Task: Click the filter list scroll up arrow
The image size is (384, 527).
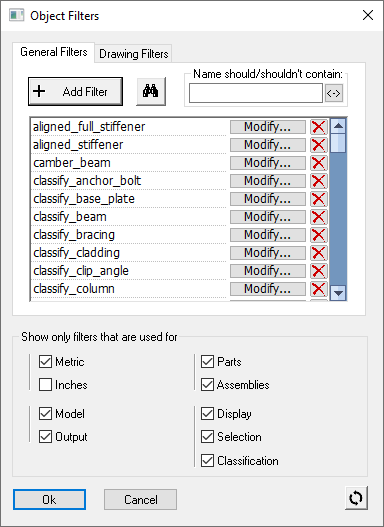Action: click(338, 126)
